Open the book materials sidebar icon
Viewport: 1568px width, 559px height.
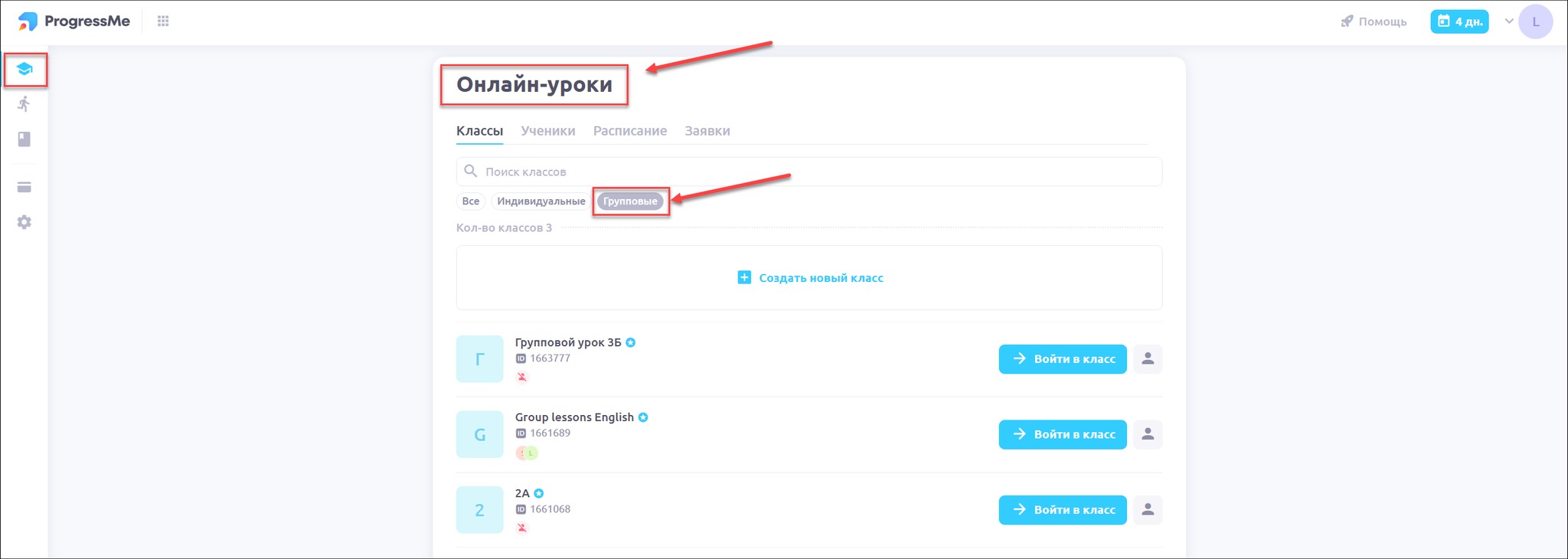(x=24, y=139)
